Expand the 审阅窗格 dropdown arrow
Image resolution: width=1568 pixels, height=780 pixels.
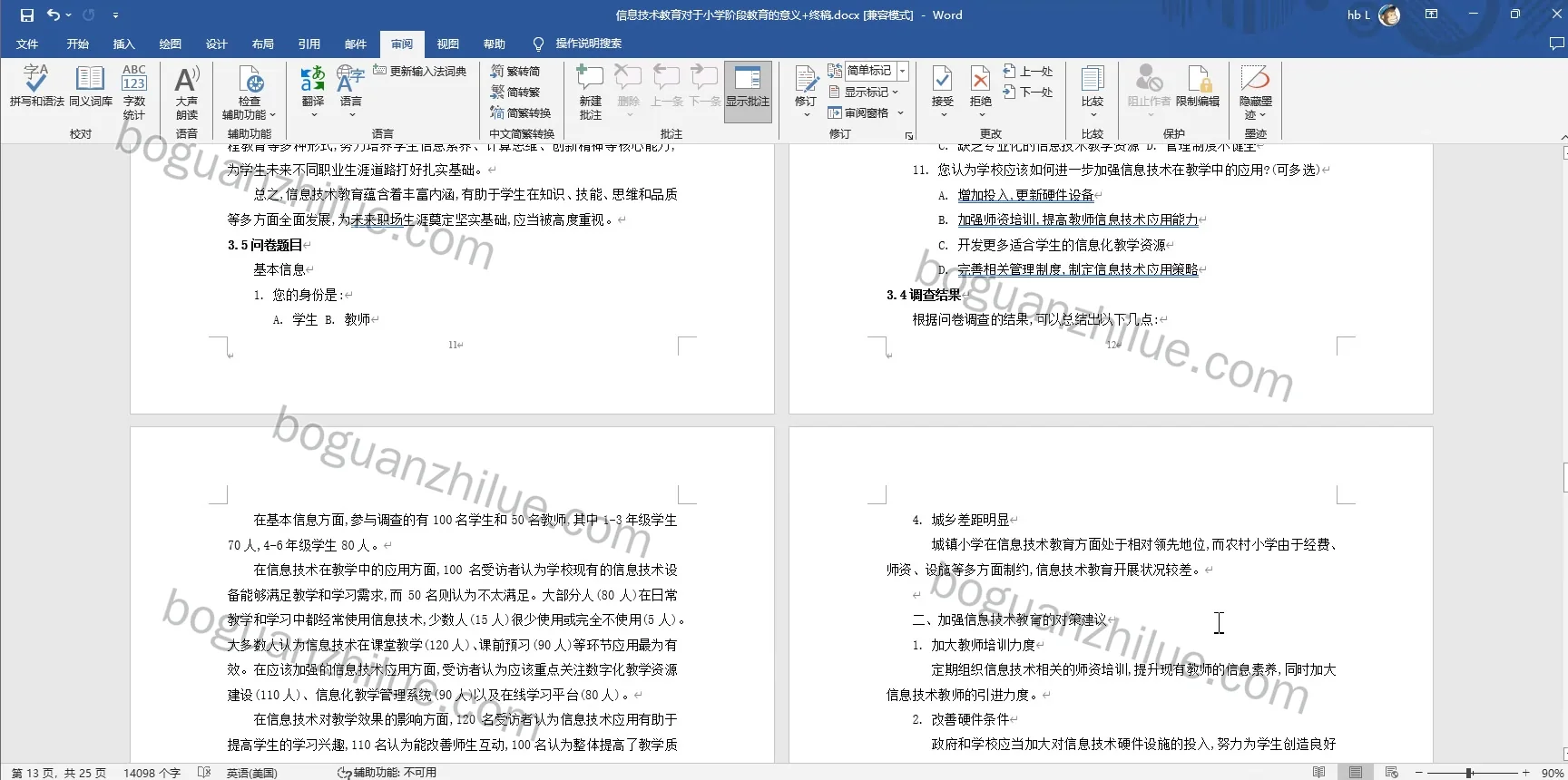point(901,113)
